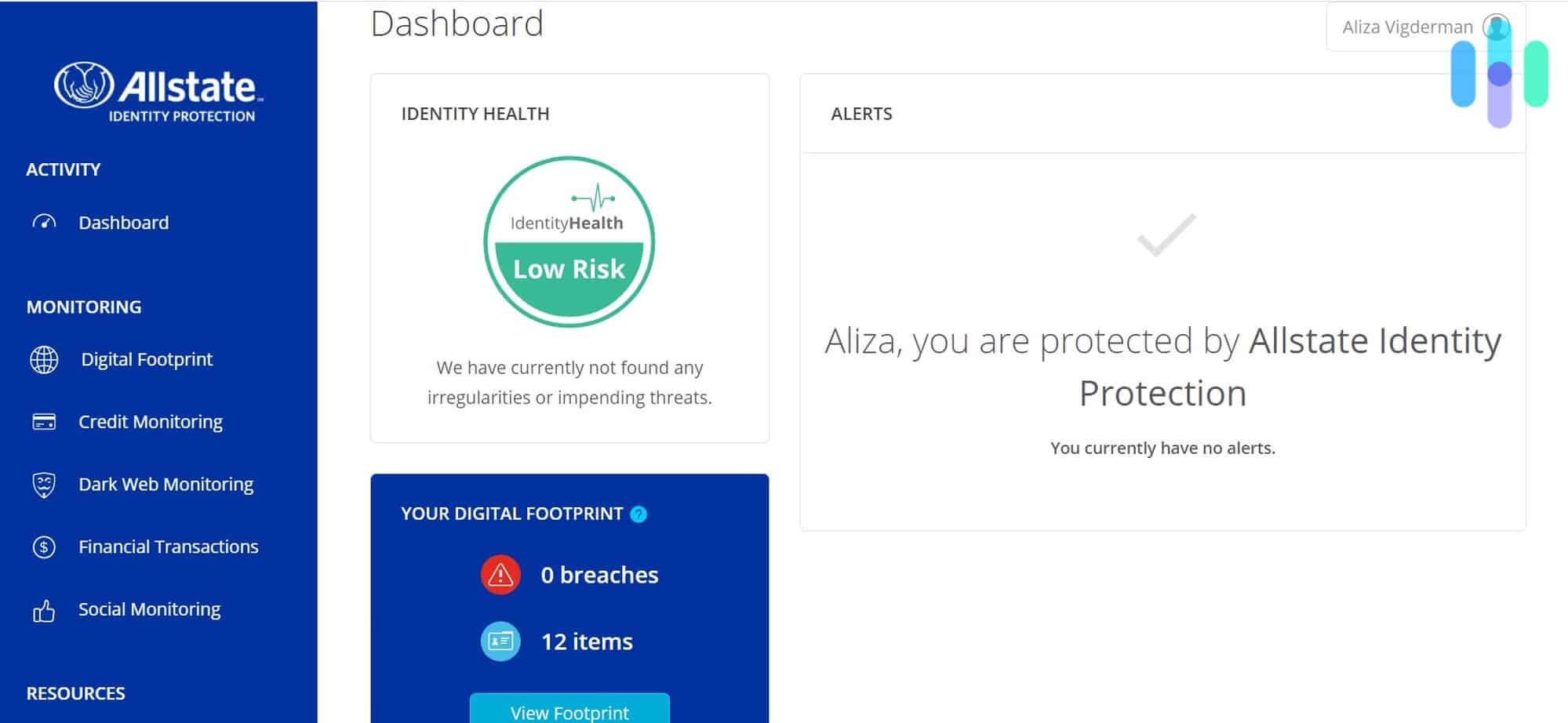Screen dimensions: 1568x723
Task: Click the 12 items link
Action: (x=586, y=641)
